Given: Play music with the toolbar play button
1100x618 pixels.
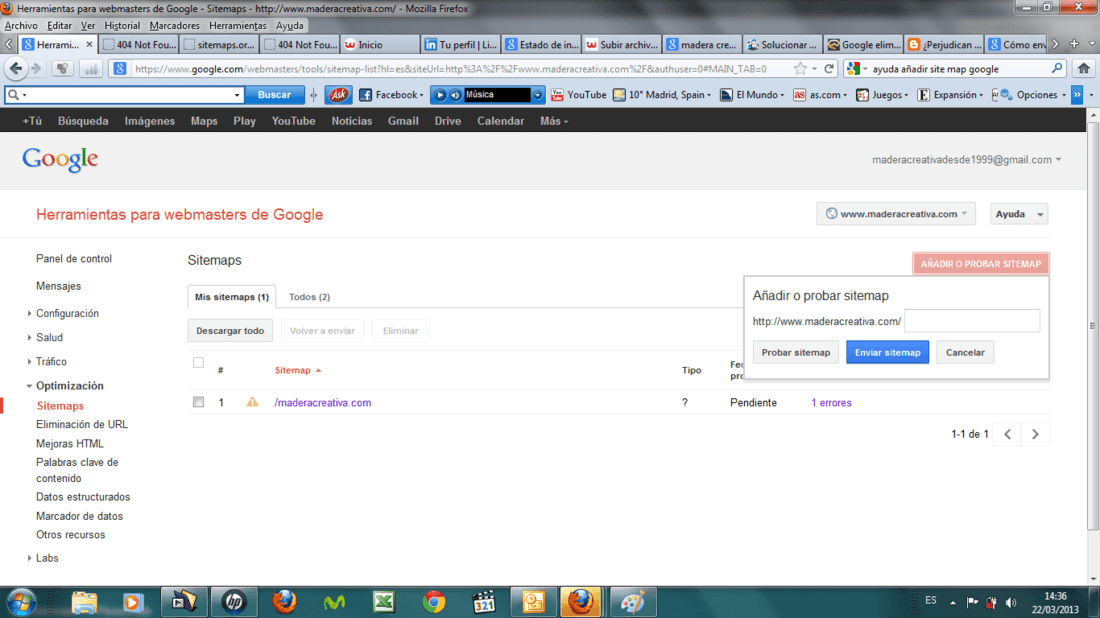Looking at the screenshot, I should [440, 95].
